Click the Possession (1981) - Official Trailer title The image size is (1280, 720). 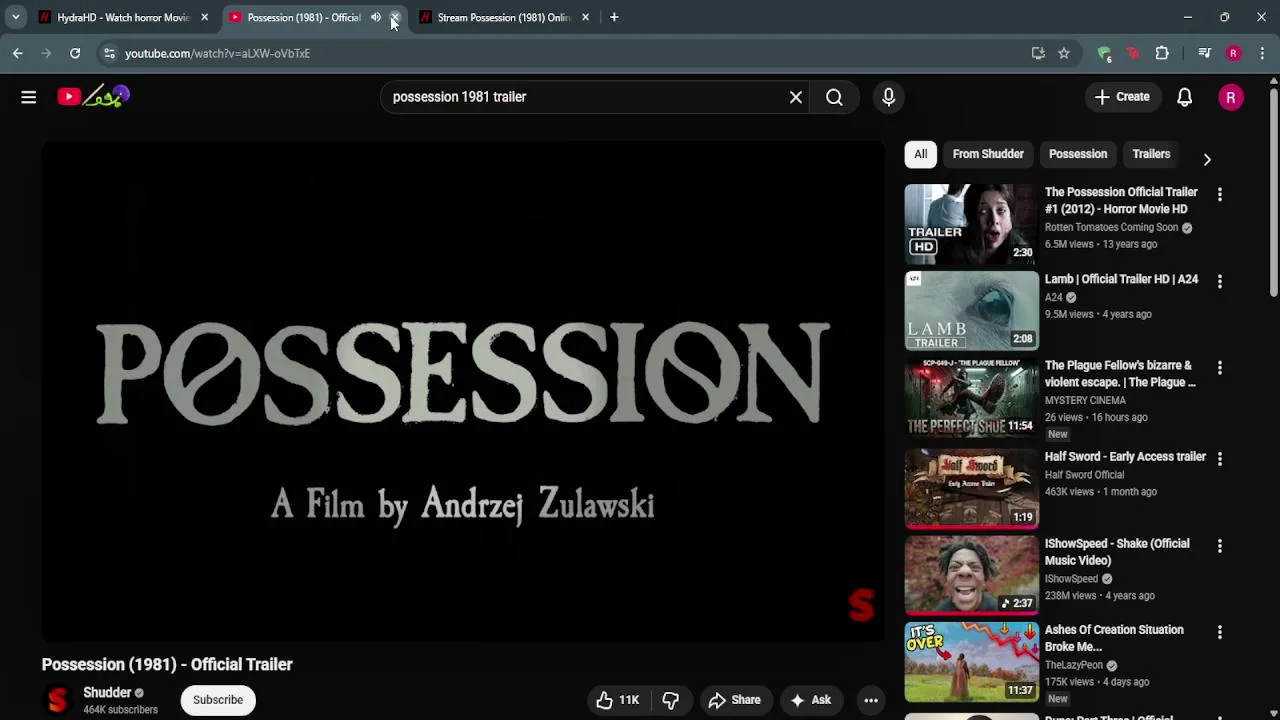167,664
